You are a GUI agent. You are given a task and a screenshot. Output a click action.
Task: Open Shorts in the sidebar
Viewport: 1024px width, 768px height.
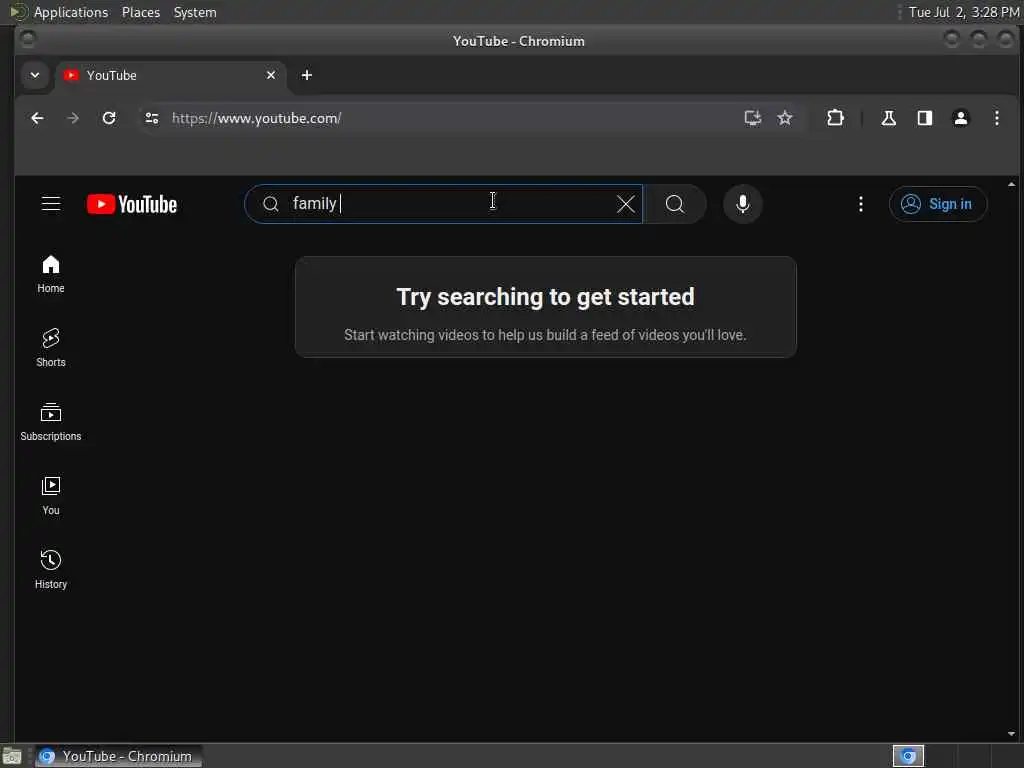51,347
